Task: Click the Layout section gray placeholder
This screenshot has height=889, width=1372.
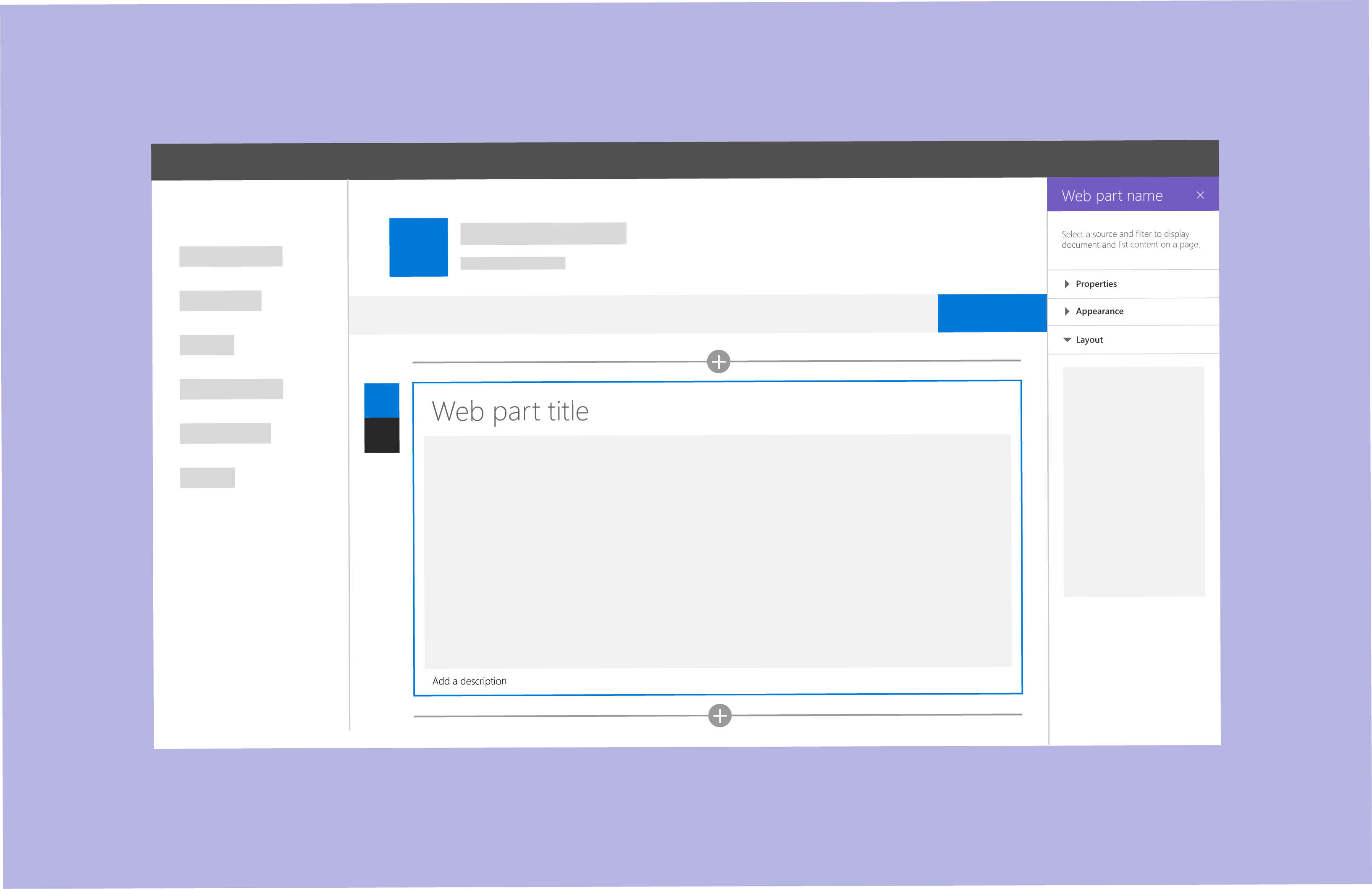Action: point(1134,481)
